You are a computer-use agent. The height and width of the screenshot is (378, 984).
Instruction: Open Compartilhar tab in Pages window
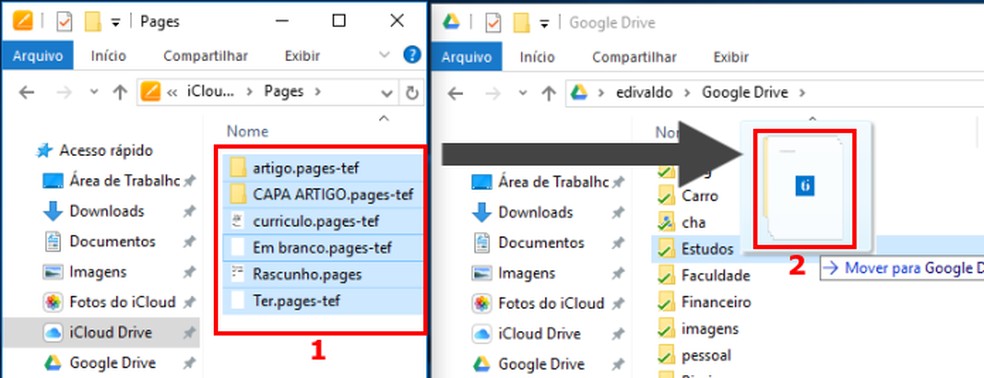pyautogui.click(x=205, y=56)
